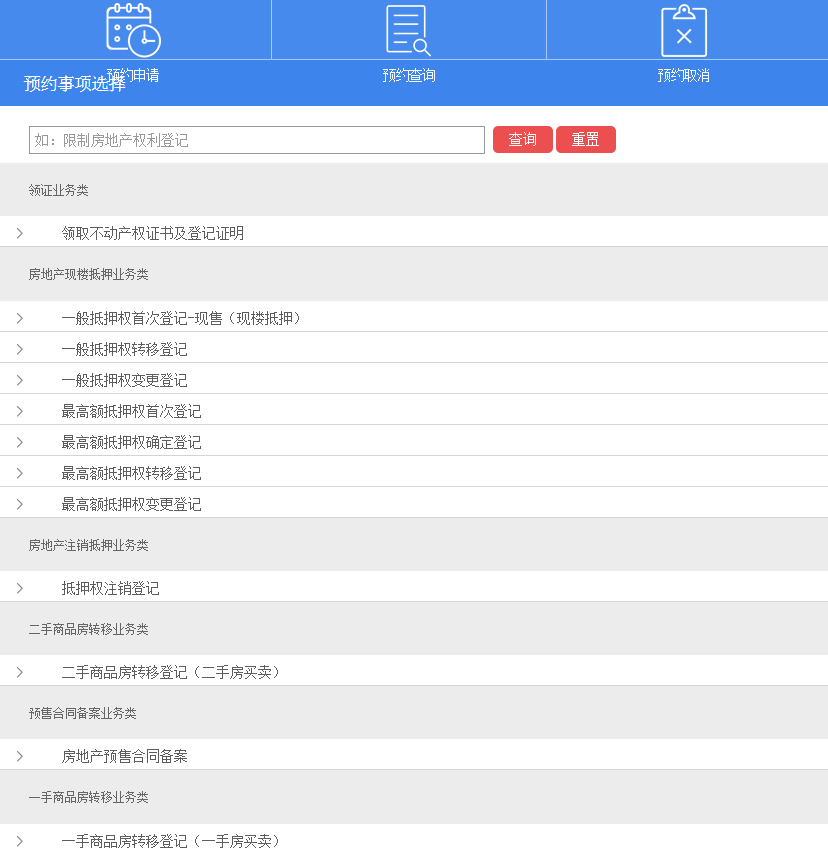Select 二手商品房转移登记（二手房买卖）

[x=171, y=672]
